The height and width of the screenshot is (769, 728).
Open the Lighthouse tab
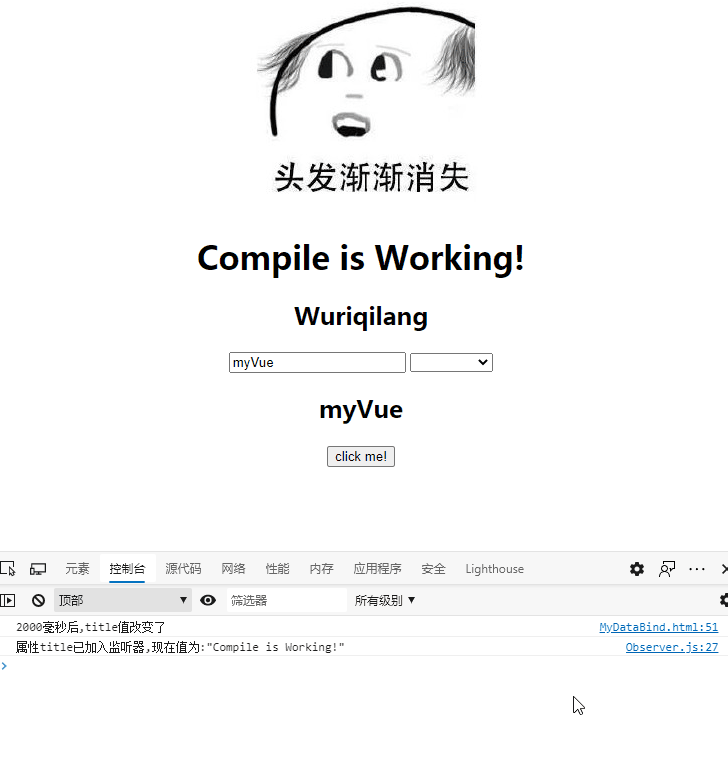click(x=494, y=569)
